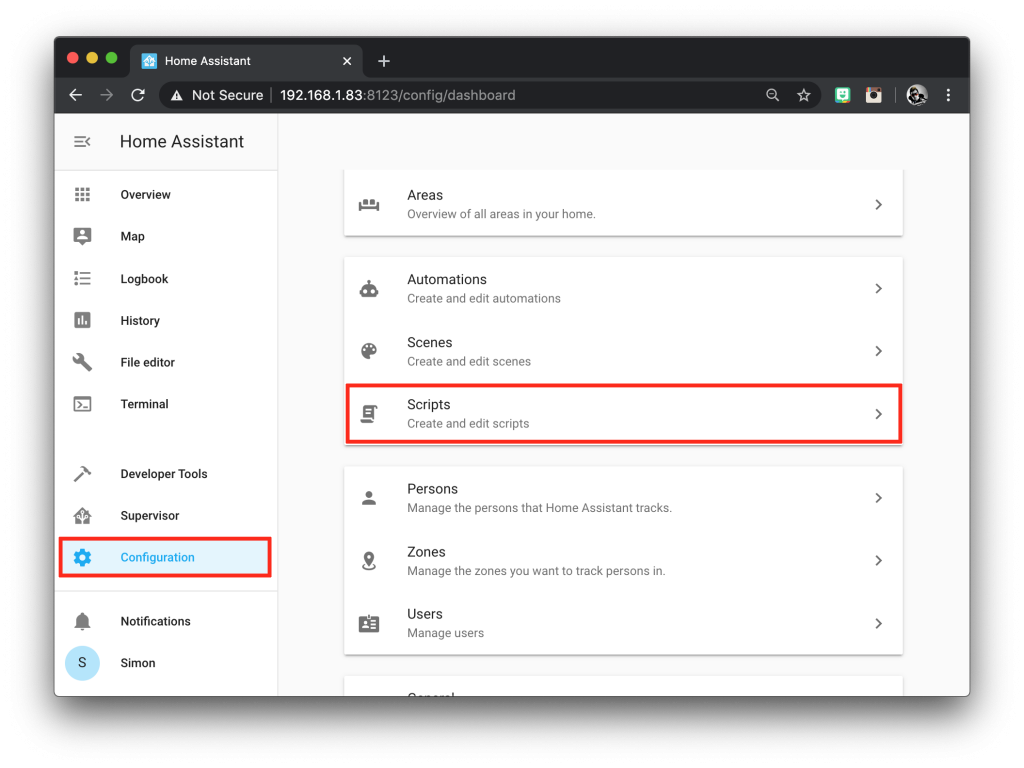Viewport: 1024px width, 768px height.
Task: Click the camera browser extension icon
Action: coord(874,95)
